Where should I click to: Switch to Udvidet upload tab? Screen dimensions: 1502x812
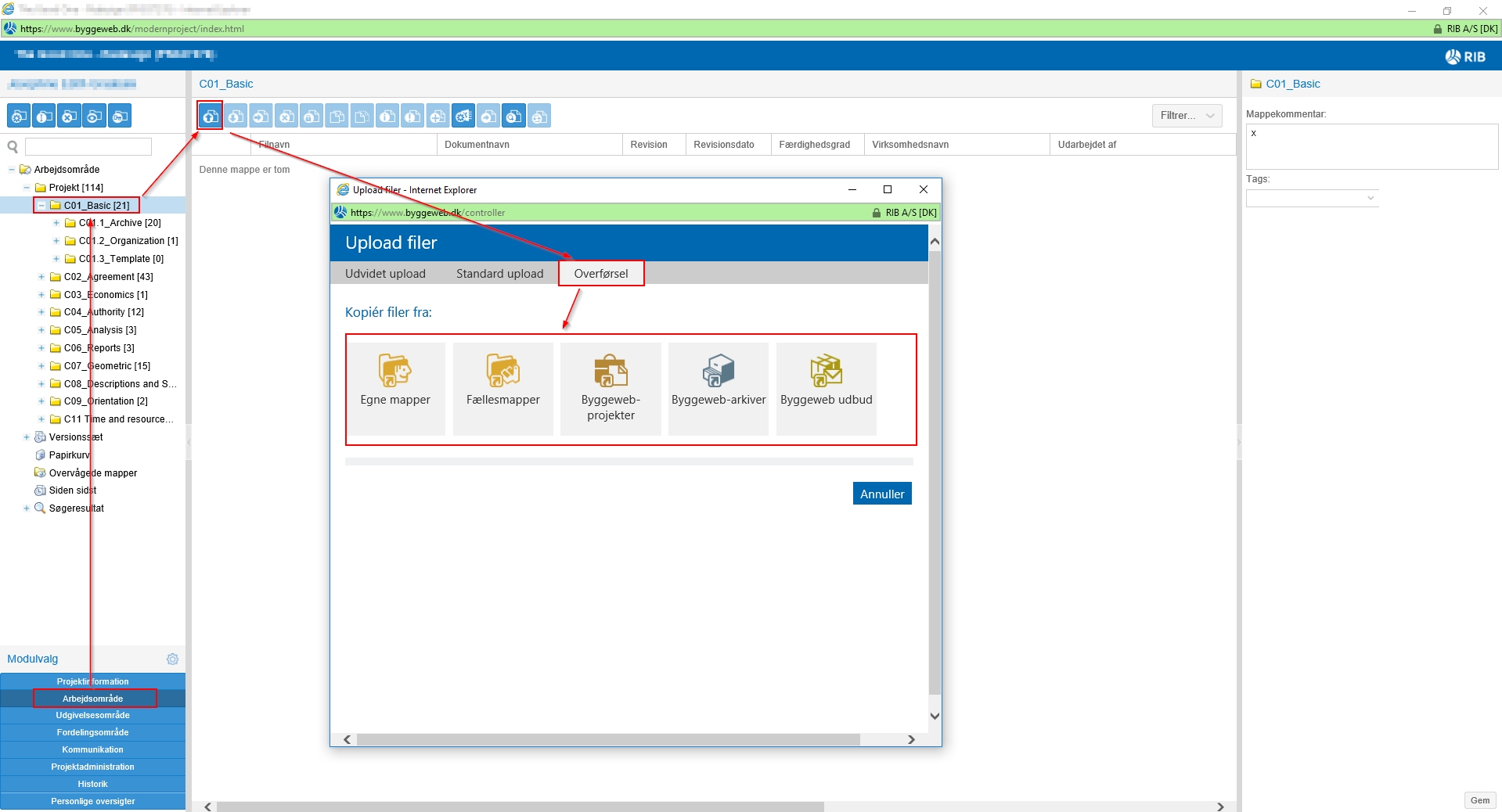(x=385, y=274)
